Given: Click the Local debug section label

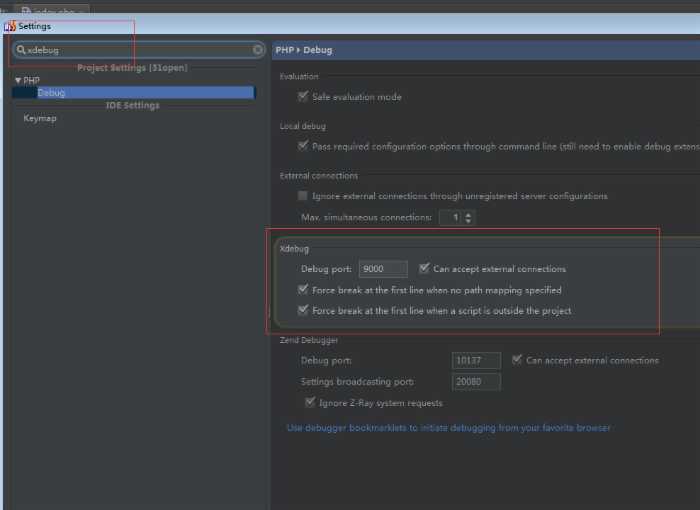Looking at the screenshot, I should tap(302, 126).
